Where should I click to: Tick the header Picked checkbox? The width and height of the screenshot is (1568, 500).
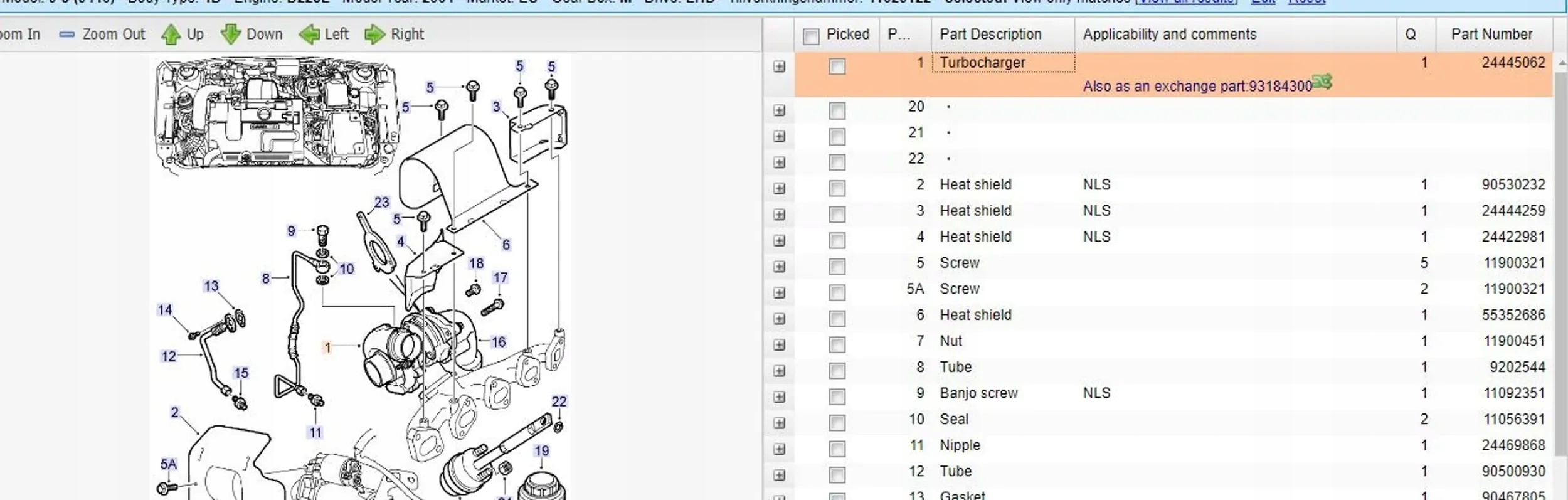tap(811, 36)
